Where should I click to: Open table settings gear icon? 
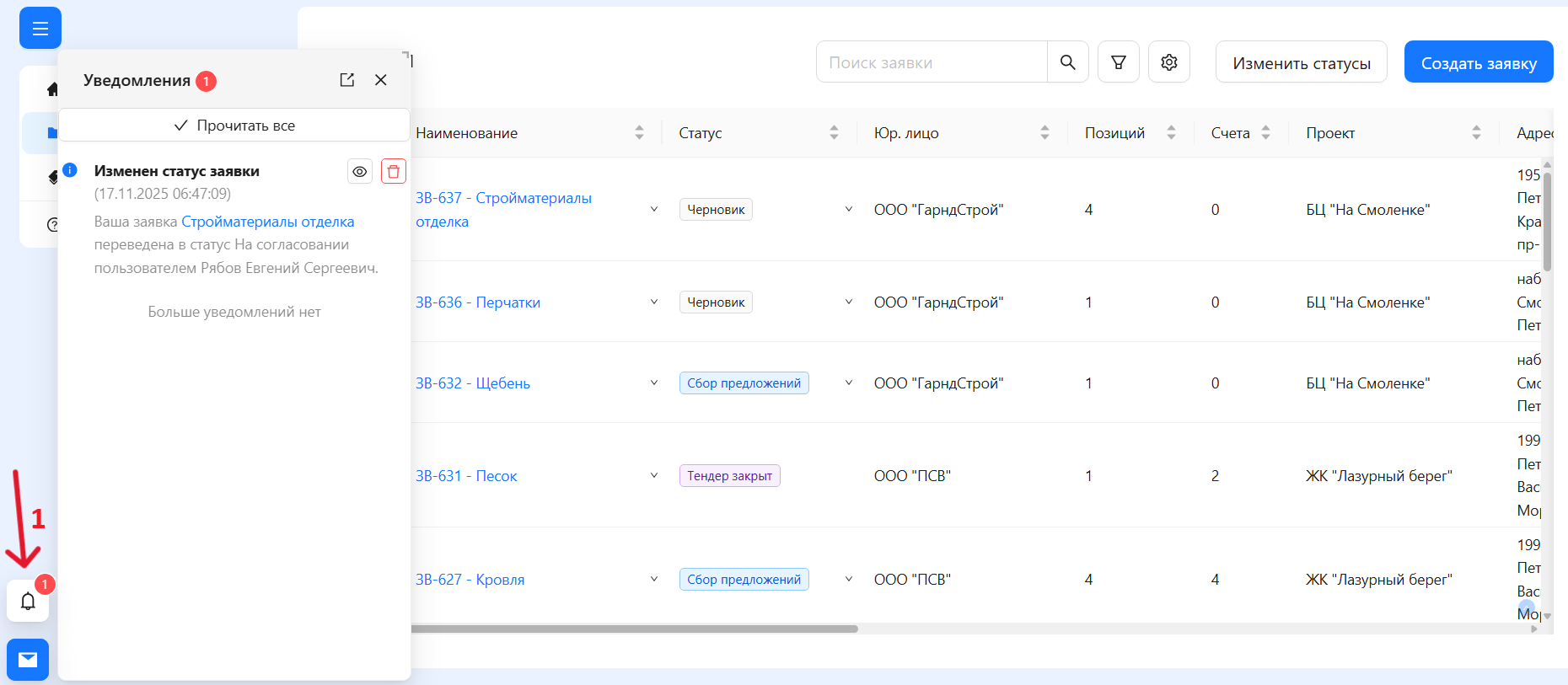point(1168,62)
